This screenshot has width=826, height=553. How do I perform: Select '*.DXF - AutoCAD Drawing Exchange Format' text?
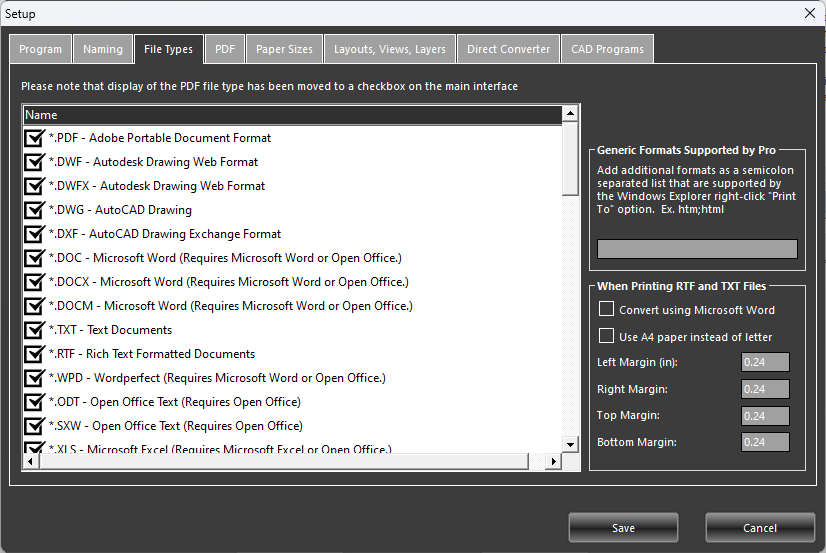165,234
